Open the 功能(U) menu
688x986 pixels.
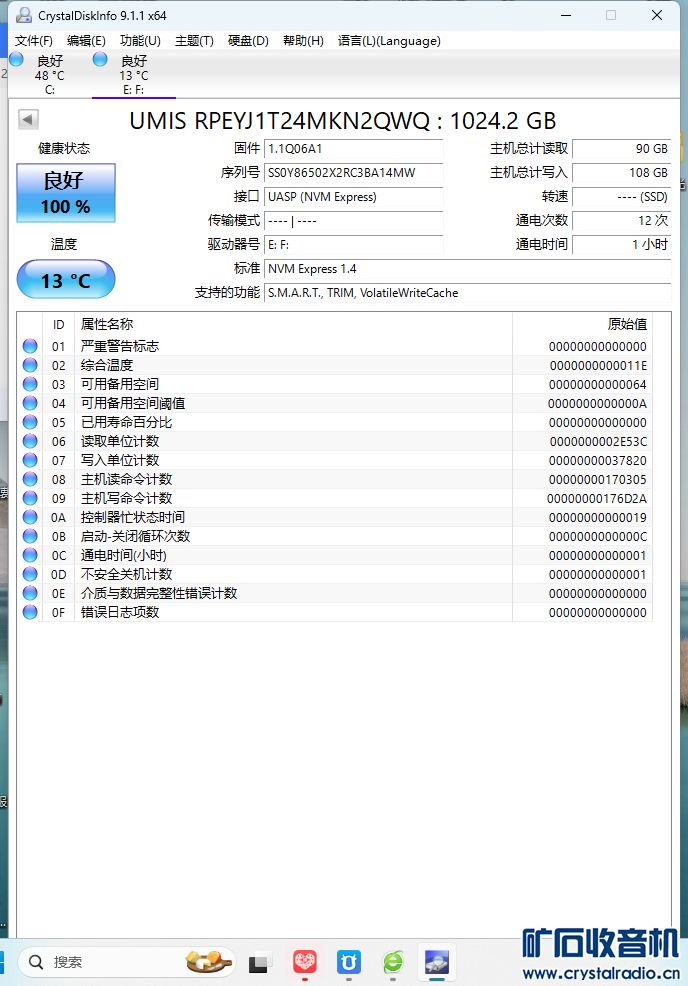point(140,41)
